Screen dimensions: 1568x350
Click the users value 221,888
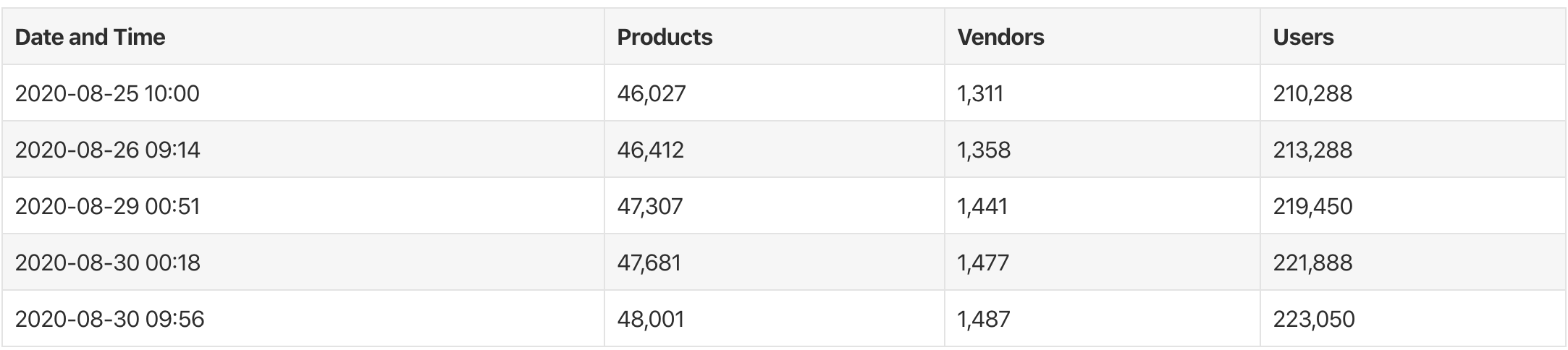1312,262
